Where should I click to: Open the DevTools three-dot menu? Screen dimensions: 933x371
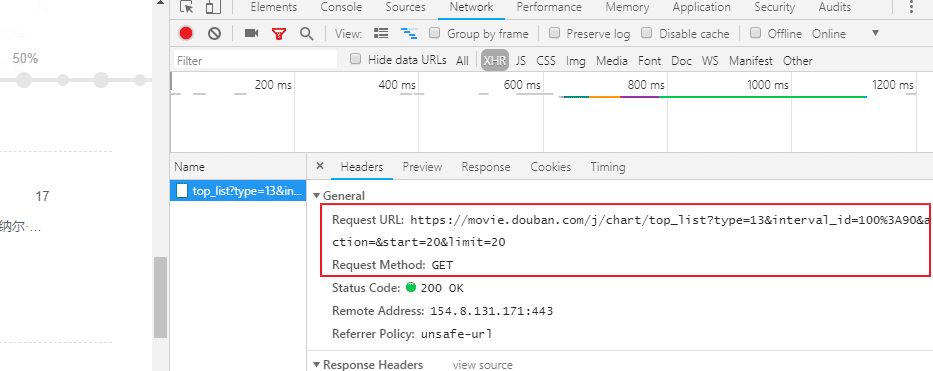[912, 7]
